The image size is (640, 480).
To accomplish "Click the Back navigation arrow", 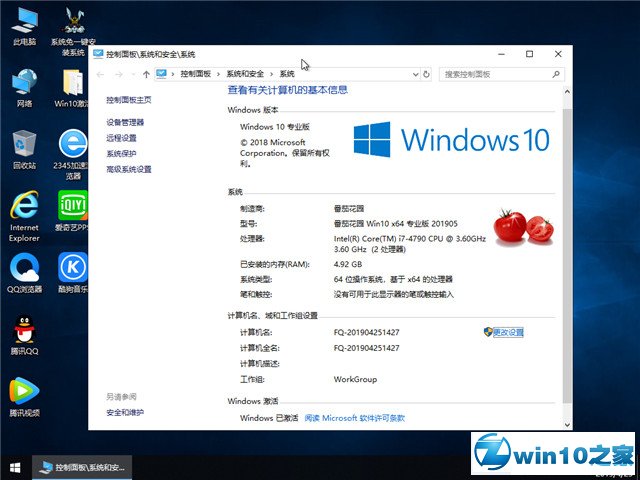I will coord(100,74).
